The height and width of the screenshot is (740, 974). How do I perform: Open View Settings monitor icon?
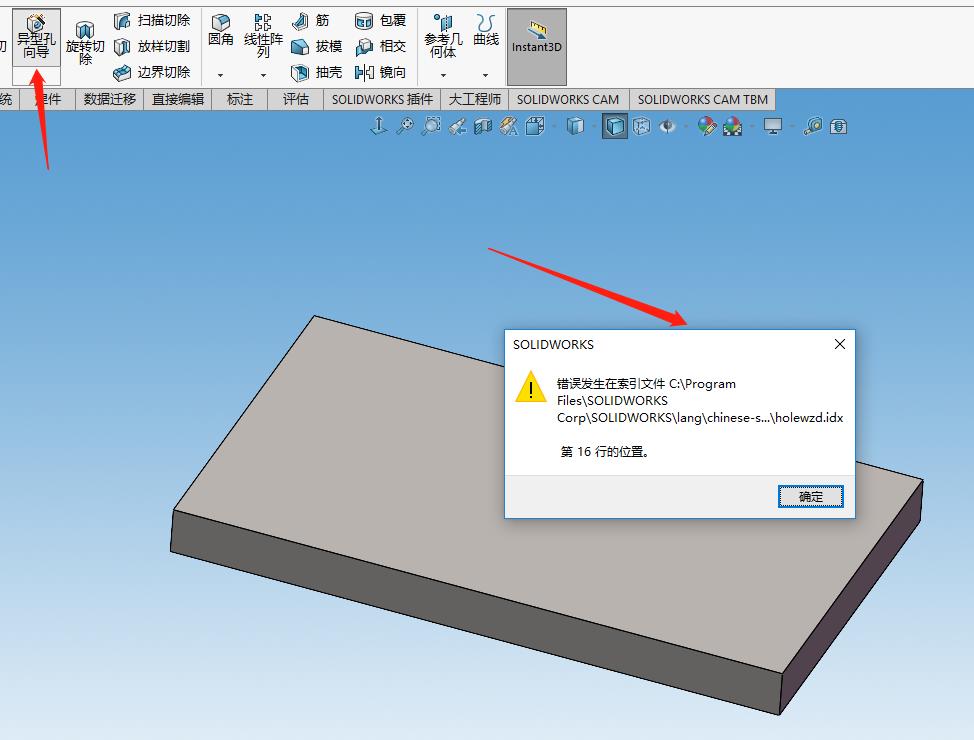pyautogui.click(x=773, y=127)
